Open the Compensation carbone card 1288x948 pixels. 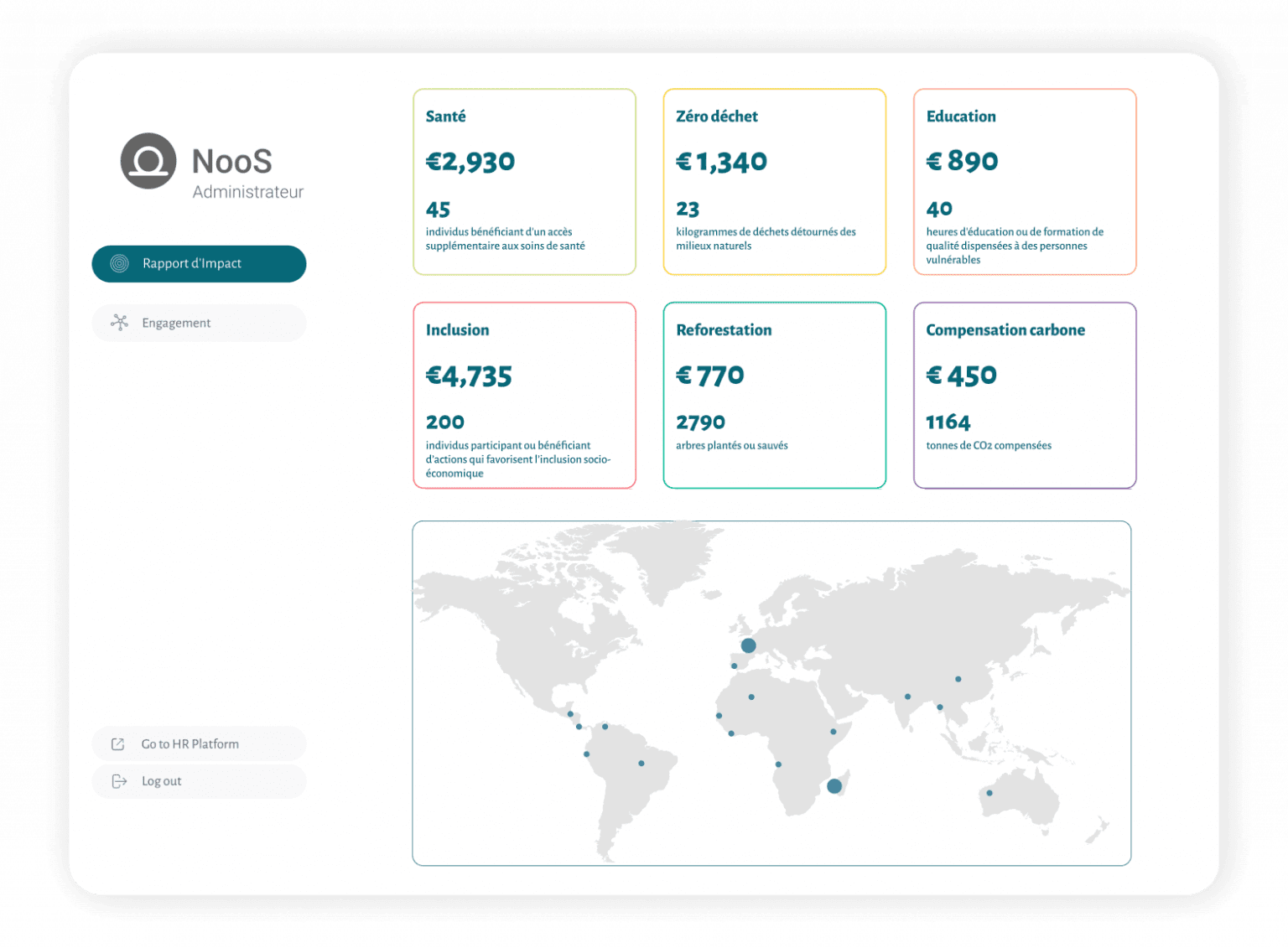point(1025,395)
